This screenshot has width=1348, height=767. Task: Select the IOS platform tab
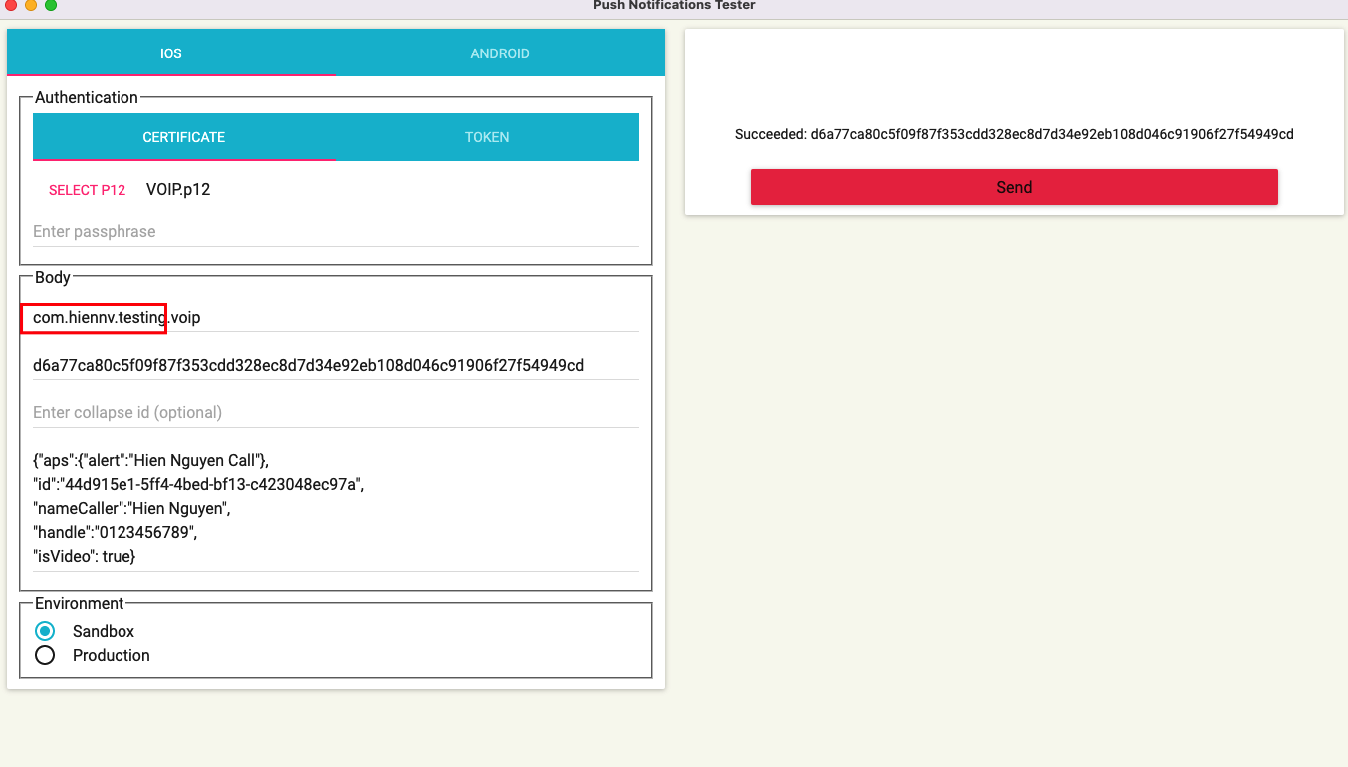pos(171,53)
